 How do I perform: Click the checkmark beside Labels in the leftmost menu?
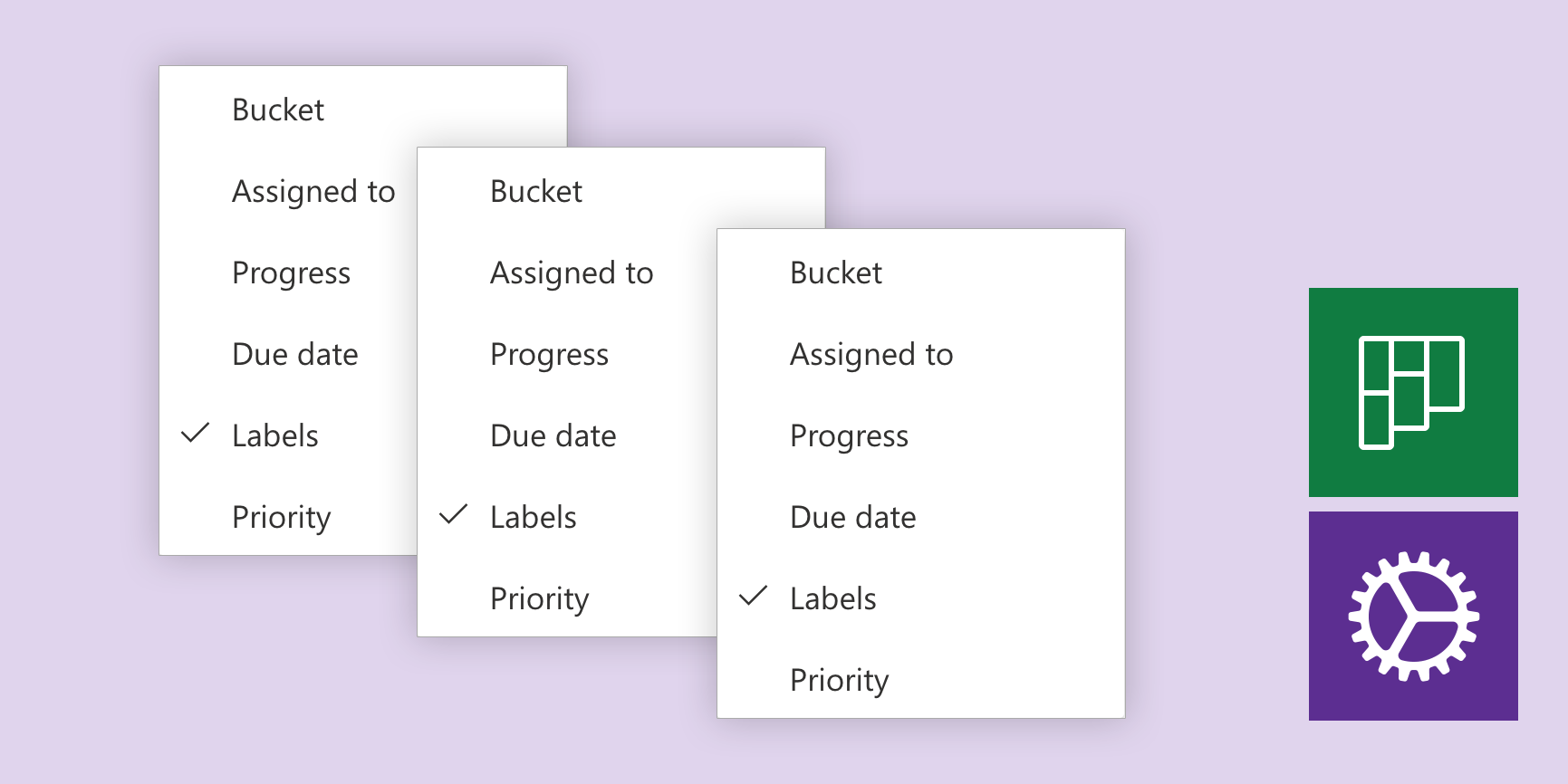[x=196, y=434]
